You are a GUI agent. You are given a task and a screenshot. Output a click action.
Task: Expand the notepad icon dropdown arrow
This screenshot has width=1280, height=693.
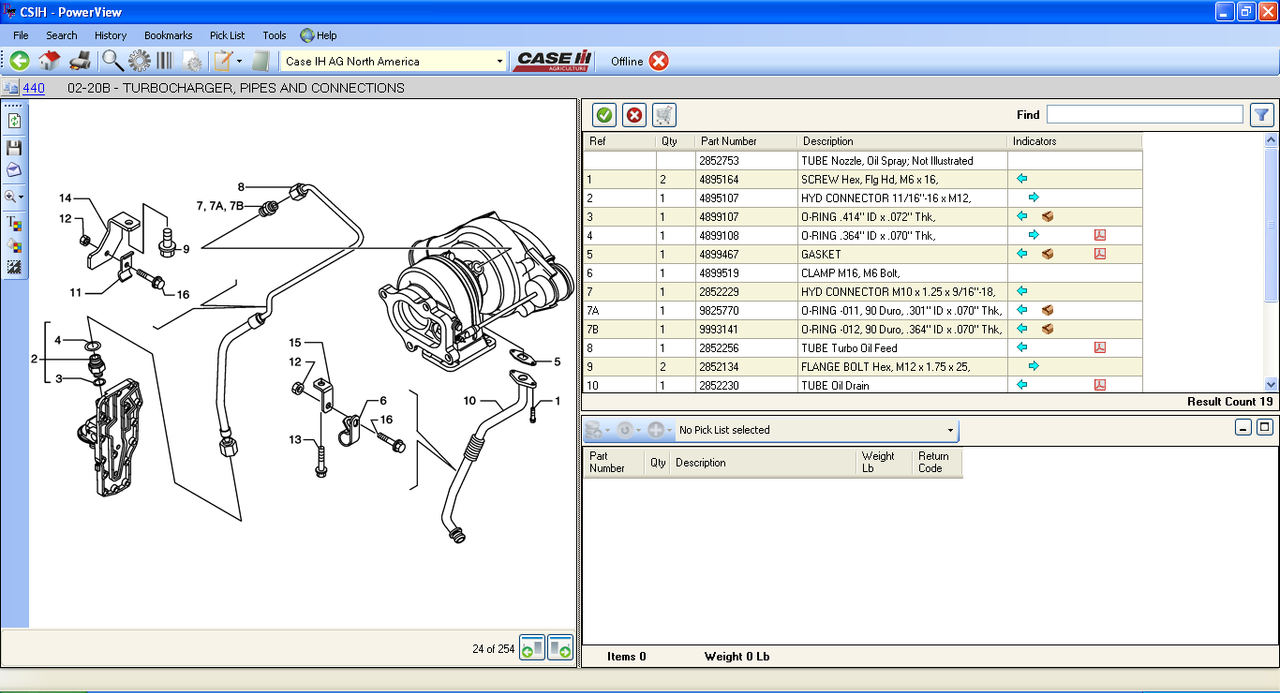[239, 61]
